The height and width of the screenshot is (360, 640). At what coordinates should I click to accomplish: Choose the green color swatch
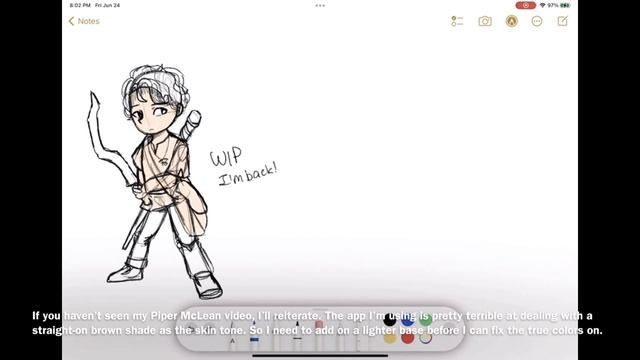click(x=425, y=320)
